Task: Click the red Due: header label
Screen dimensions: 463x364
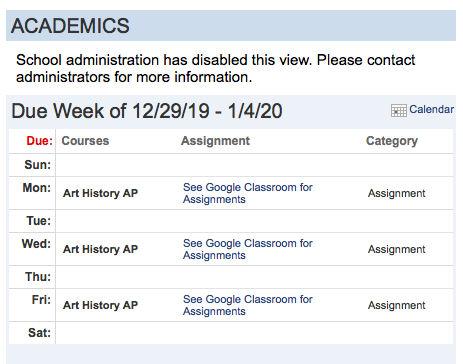Action: pyautogui.click(x=40, y=141)
